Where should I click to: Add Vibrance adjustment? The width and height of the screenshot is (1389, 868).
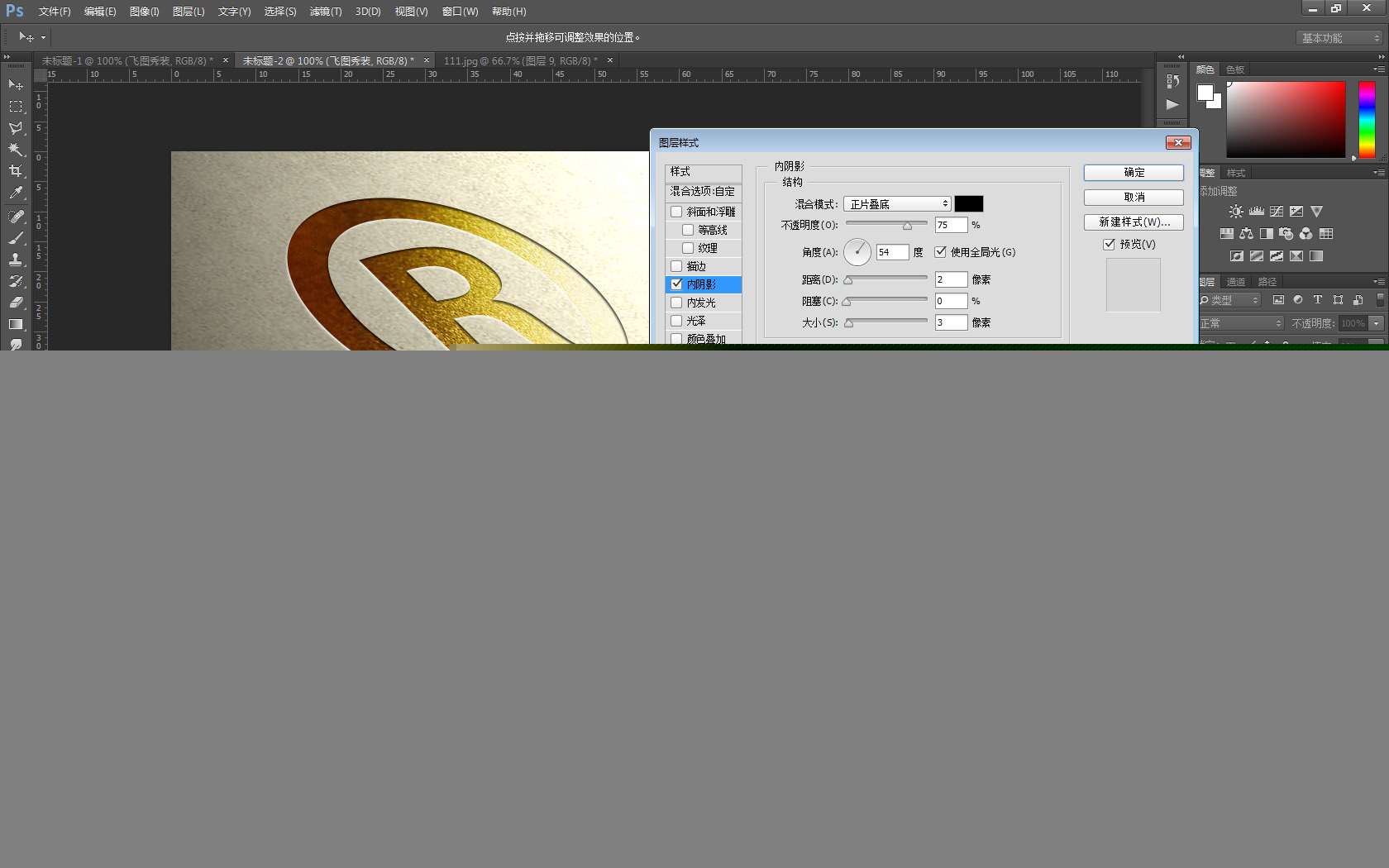[x=1317, y=212]
